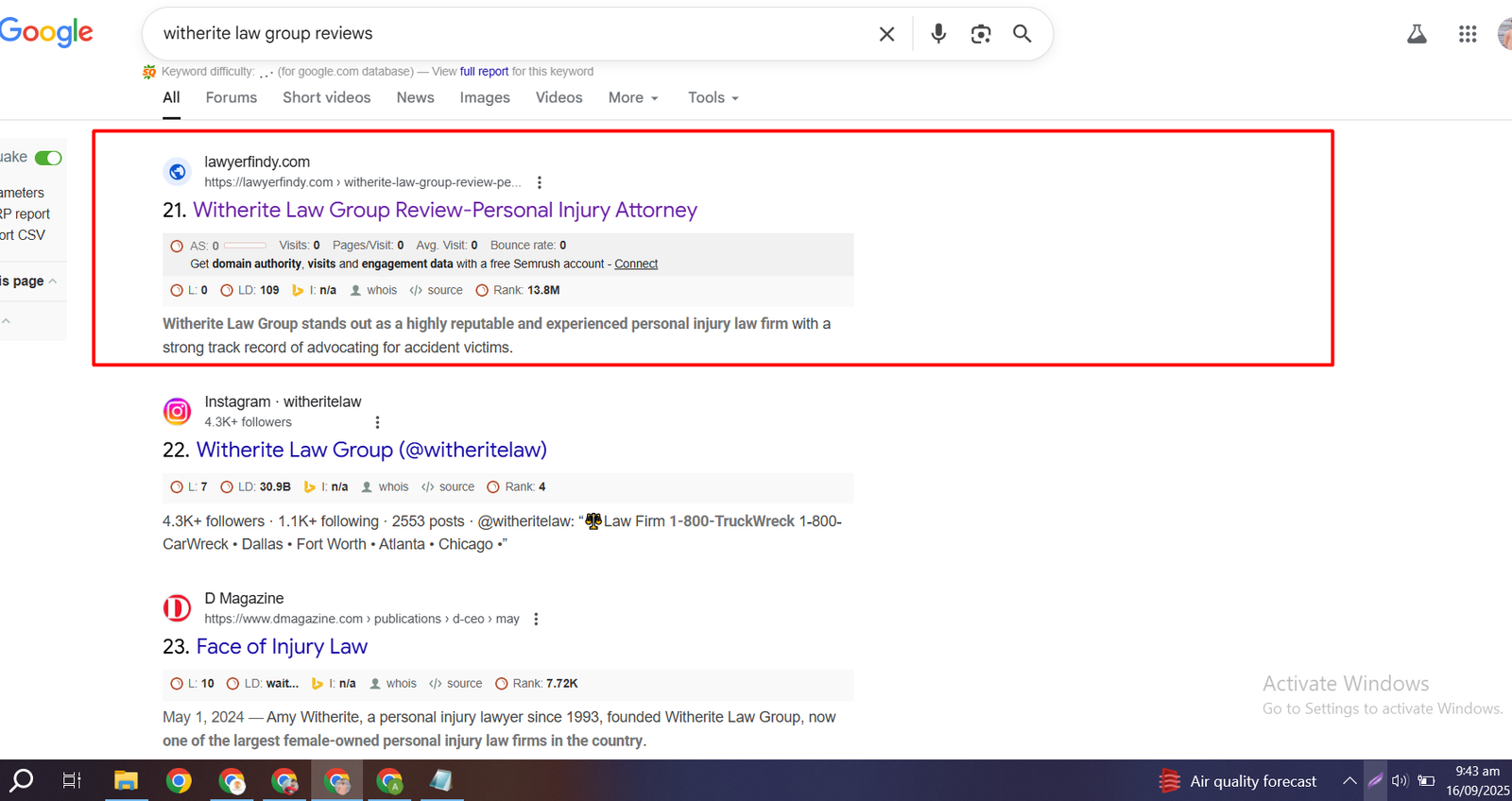
Task: Toggle the green SEOquake switch off
Action: tap(48, 158)
